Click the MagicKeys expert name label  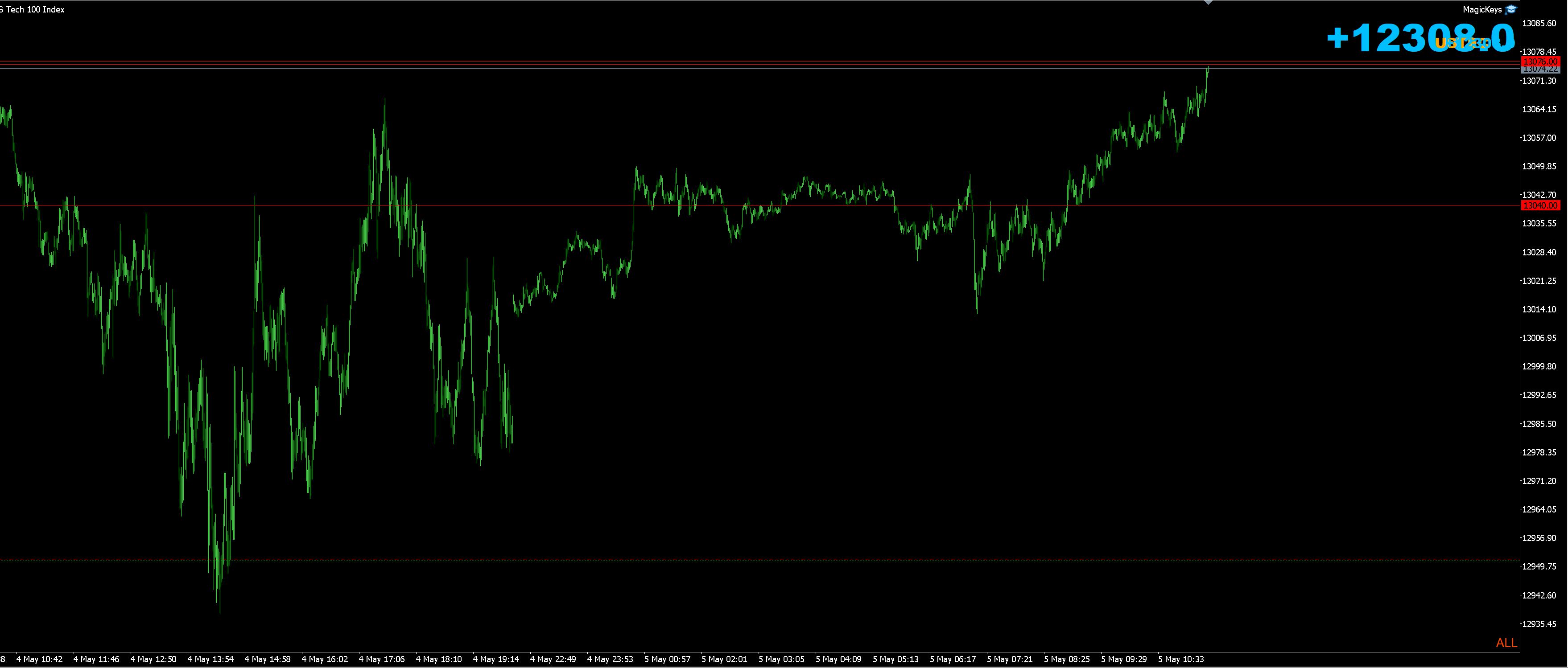tap(1482, 10)
